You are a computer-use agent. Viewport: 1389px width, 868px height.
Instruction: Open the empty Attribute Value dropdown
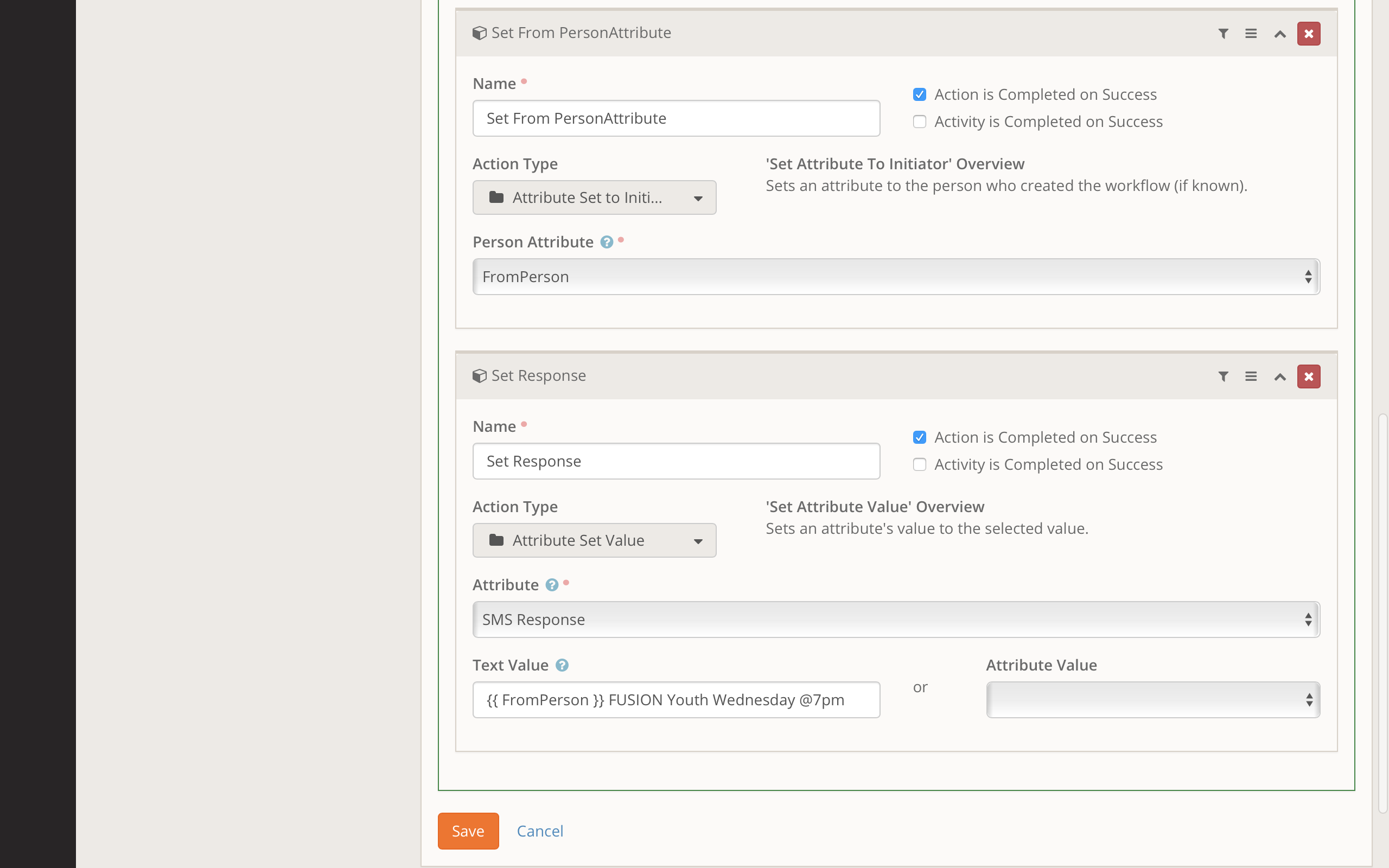(1152, 700)
